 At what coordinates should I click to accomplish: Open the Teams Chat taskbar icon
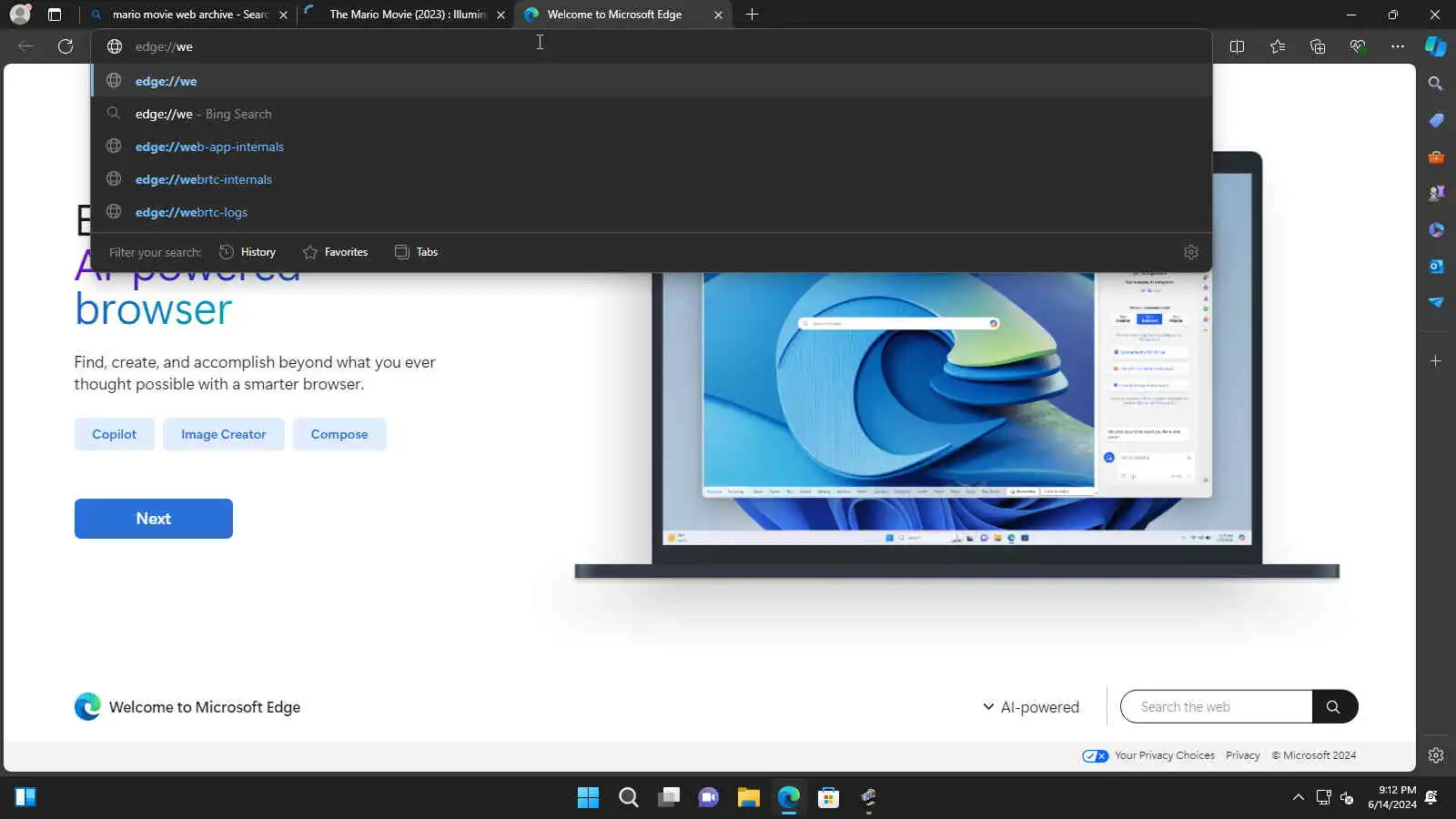(x=709, y=798)
